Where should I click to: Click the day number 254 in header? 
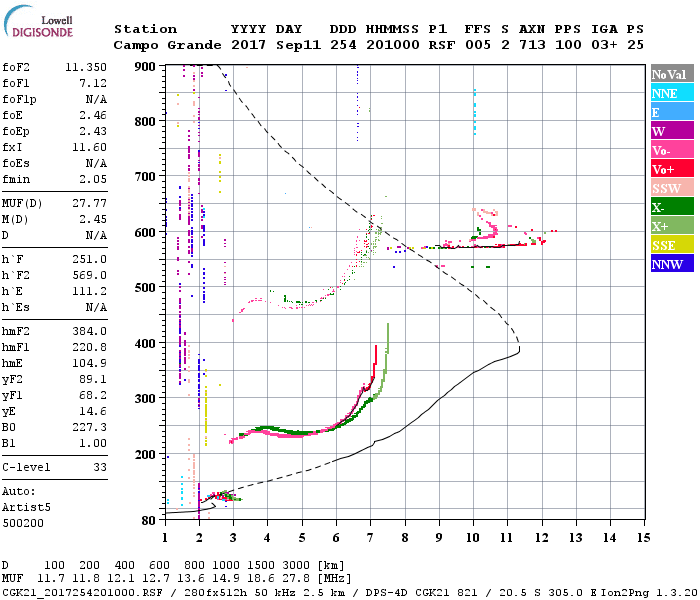[343, 45]
